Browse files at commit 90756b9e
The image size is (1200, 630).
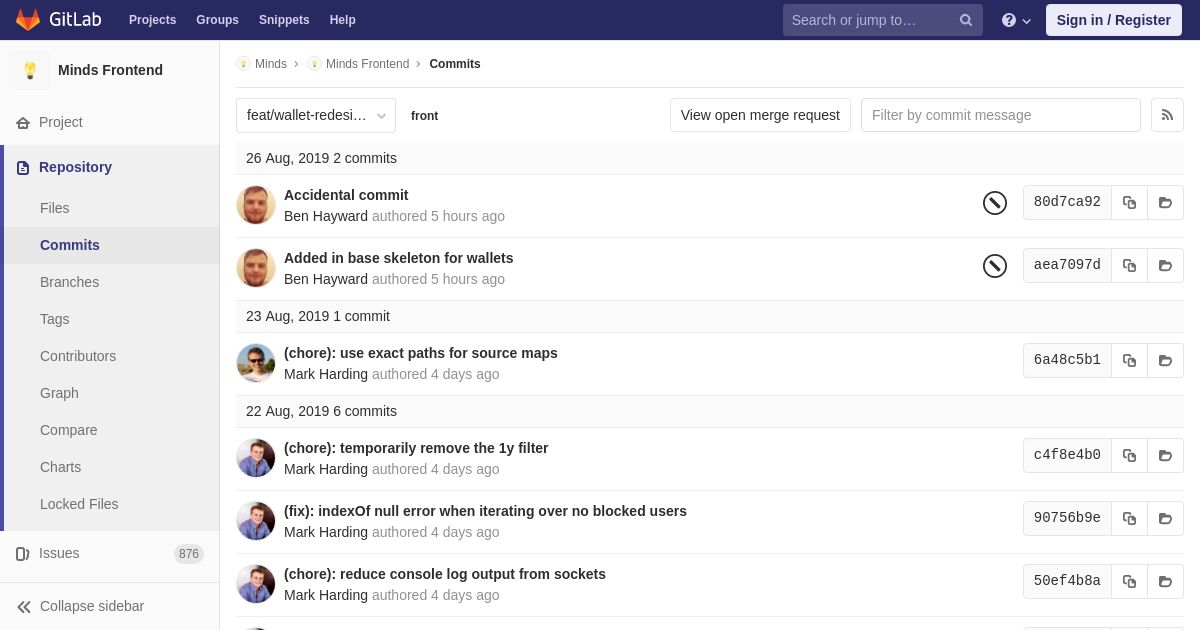(x=1165, y=518)
